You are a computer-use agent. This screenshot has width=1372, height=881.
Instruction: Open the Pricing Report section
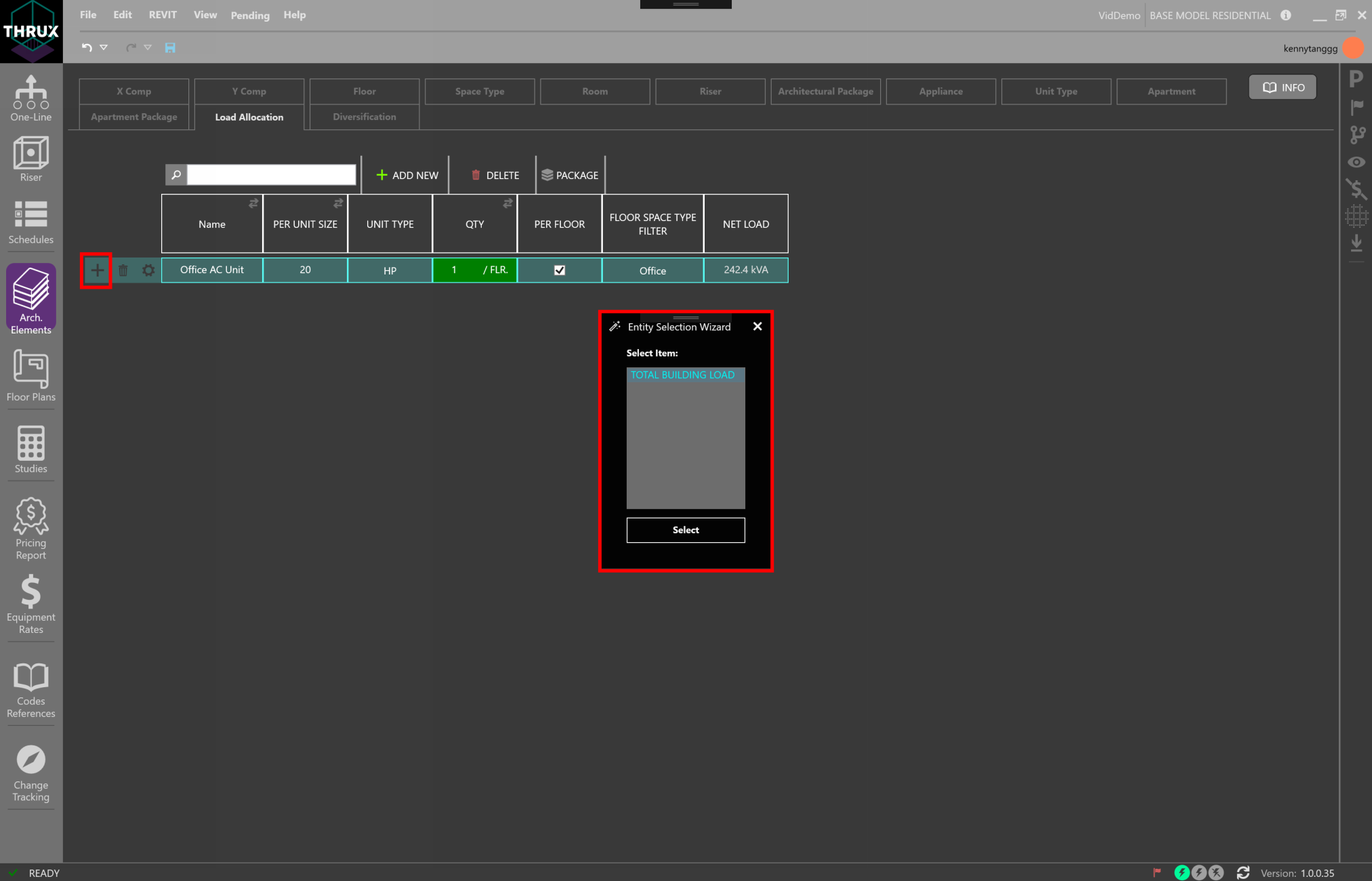tap(30, 529)
